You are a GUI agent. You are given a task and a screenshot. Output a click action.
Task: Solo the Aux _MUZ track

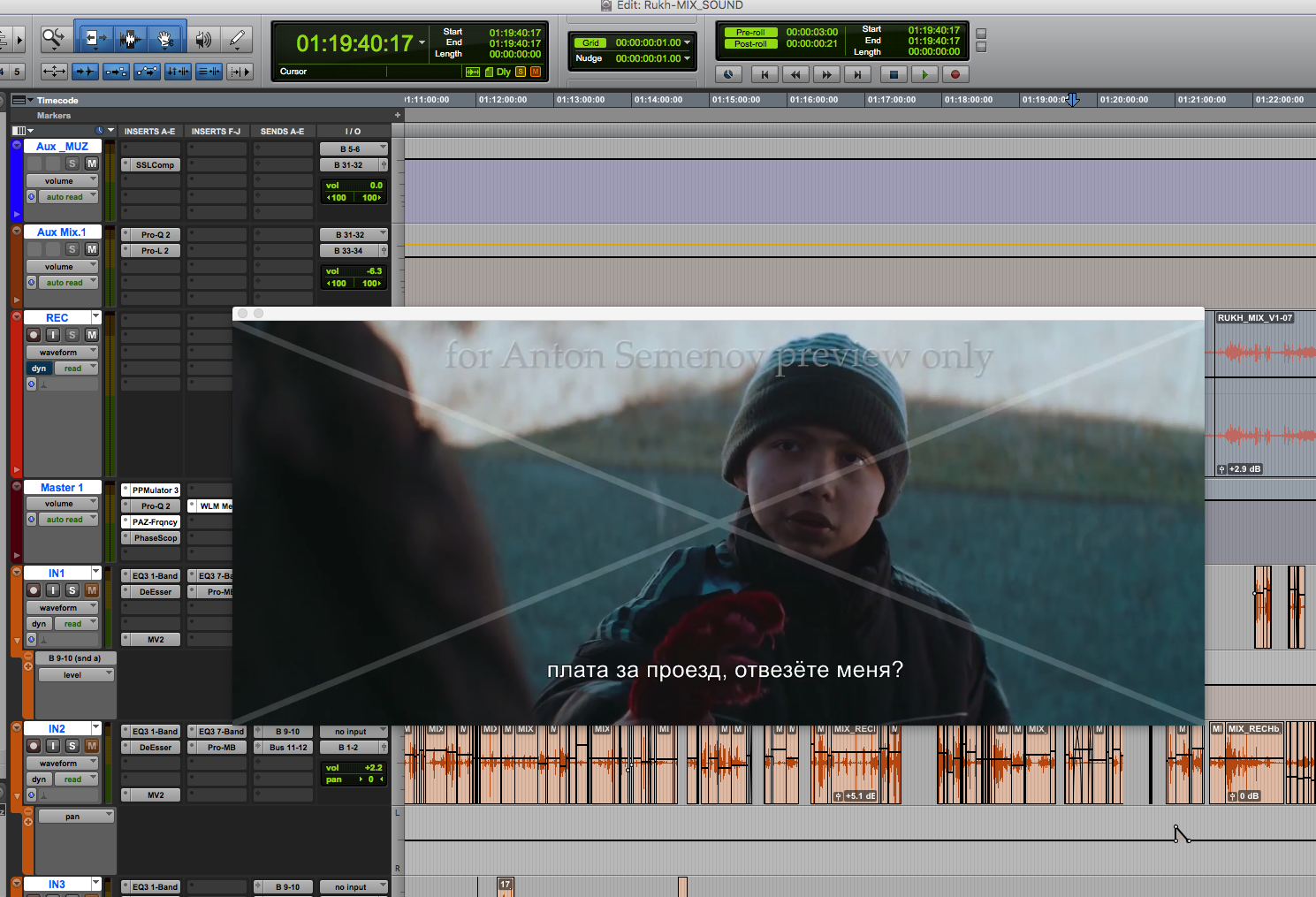click(72, 163)
